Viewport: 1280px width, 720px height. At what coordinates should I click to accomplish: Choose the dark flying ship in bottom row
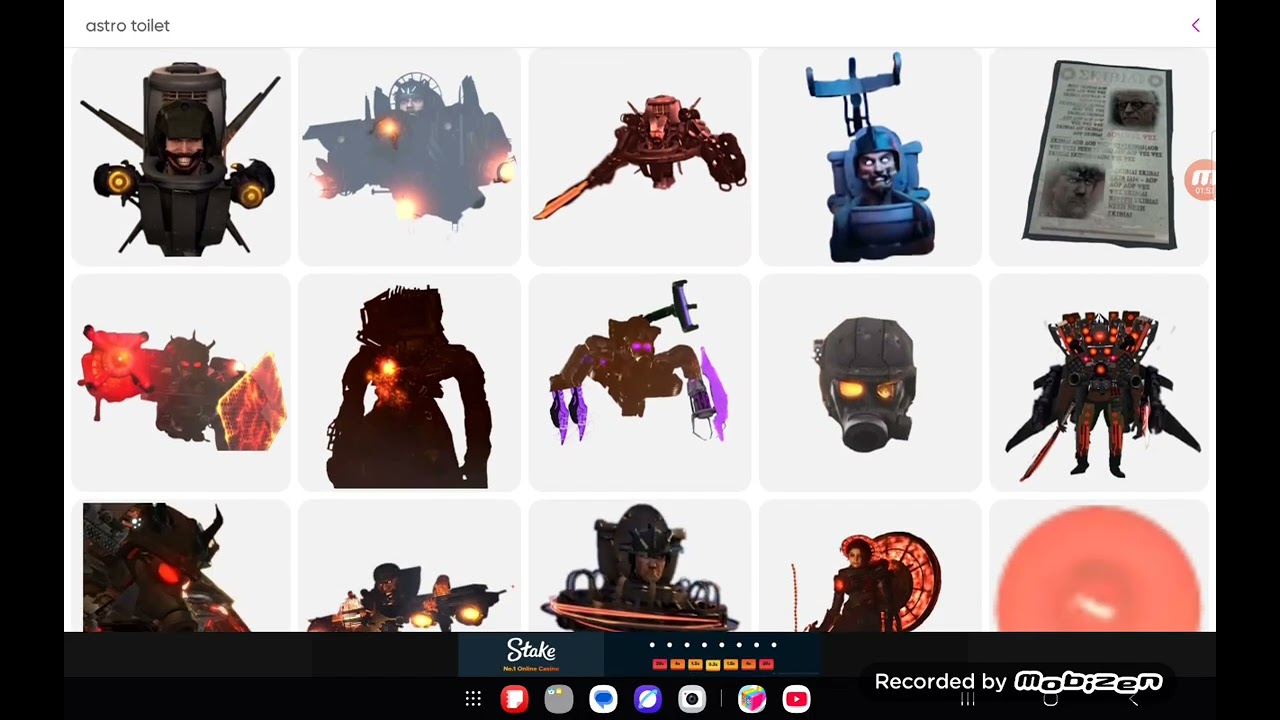(x=409, y=566)
